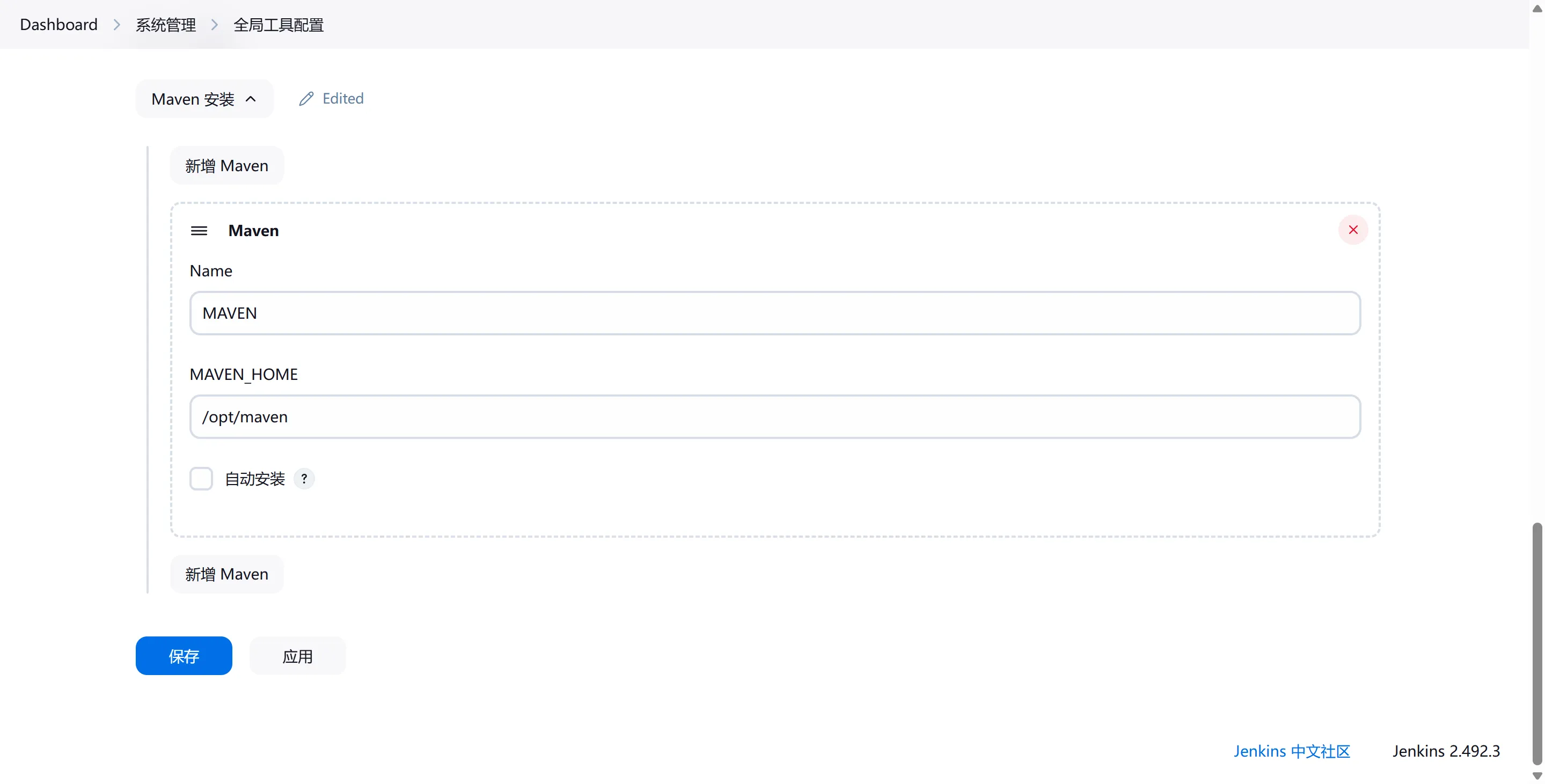Click the first 新增 Maven button
1545x784 pixels.
pyautogui.click(x=226, y=165)
